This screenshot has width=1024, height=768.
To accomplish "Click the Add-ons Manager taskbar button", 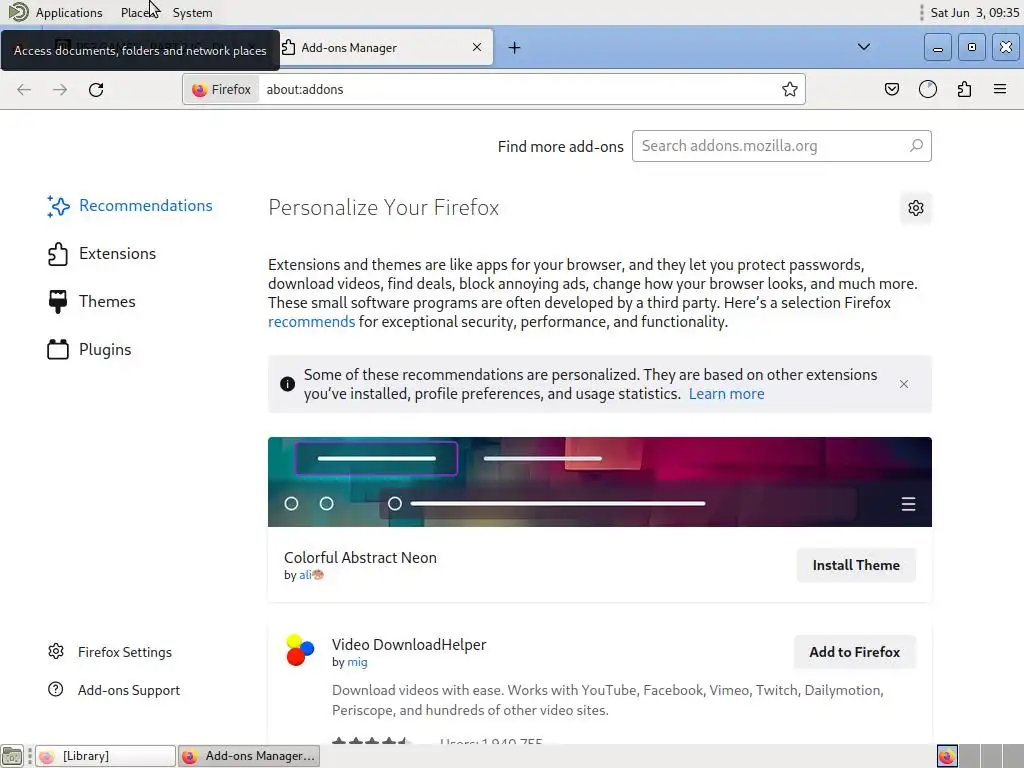I will pyautogui.click(x=249, y=756).
